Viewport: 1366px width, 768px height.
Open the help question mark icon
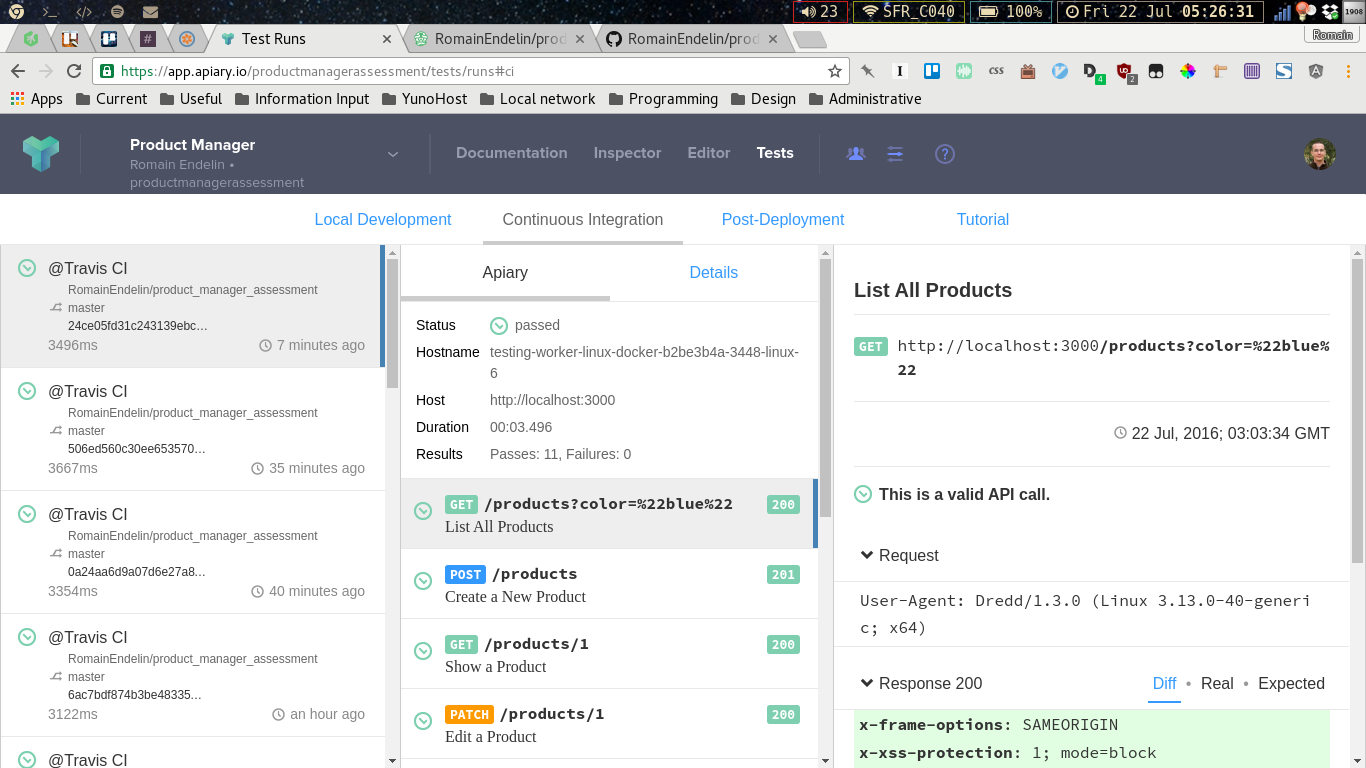(x=945, y=154)
